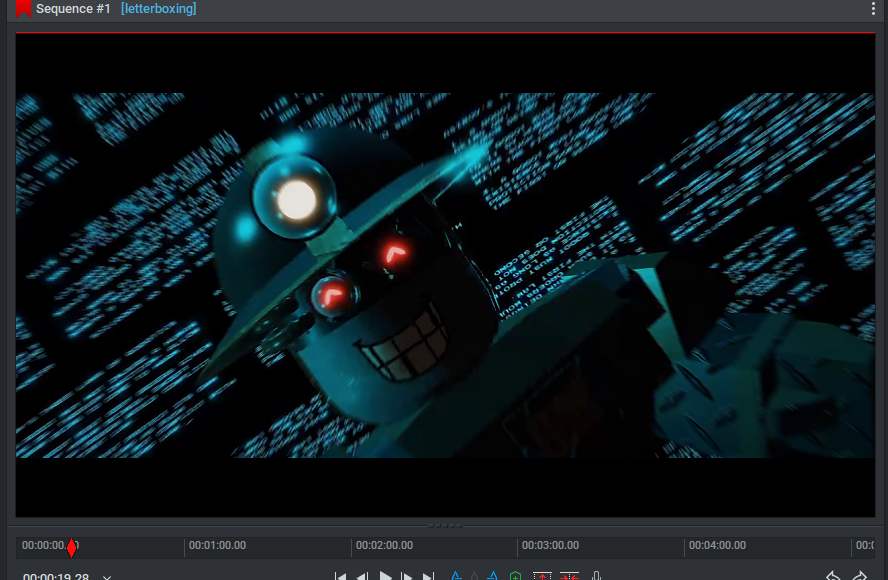Set the blue mark-out point

[493, 576]
